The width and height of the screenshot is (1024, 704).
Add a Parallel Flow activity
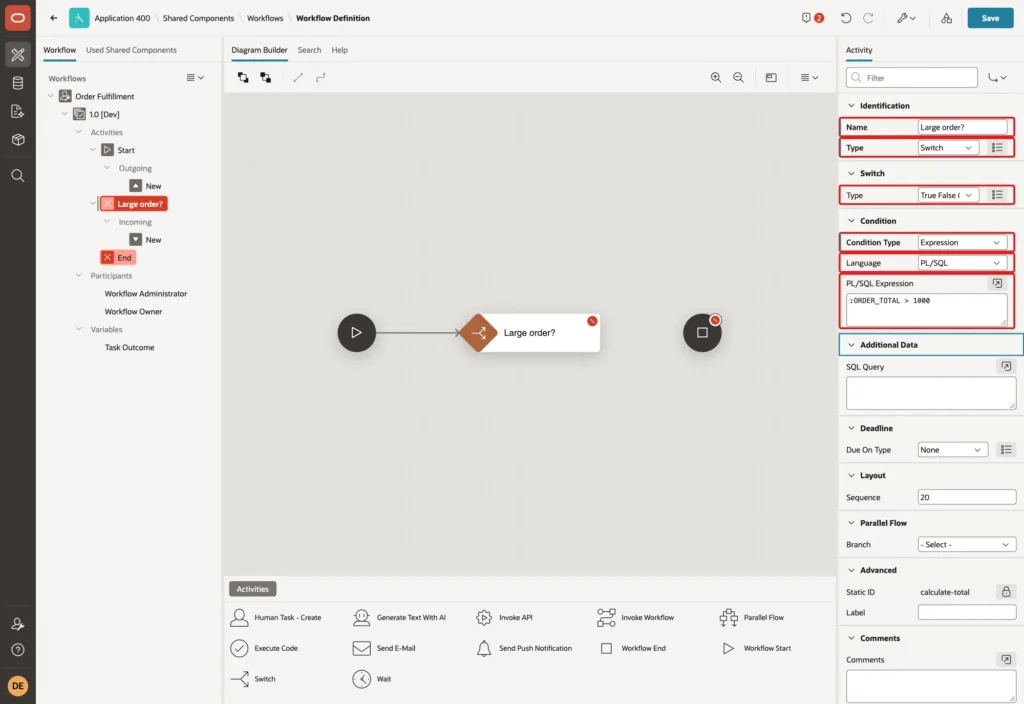pos(752,617)
